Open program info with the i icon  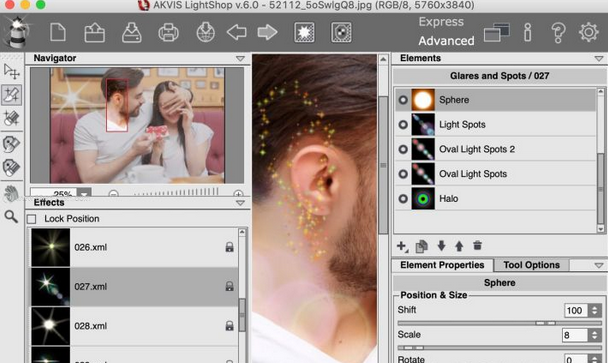527,32
